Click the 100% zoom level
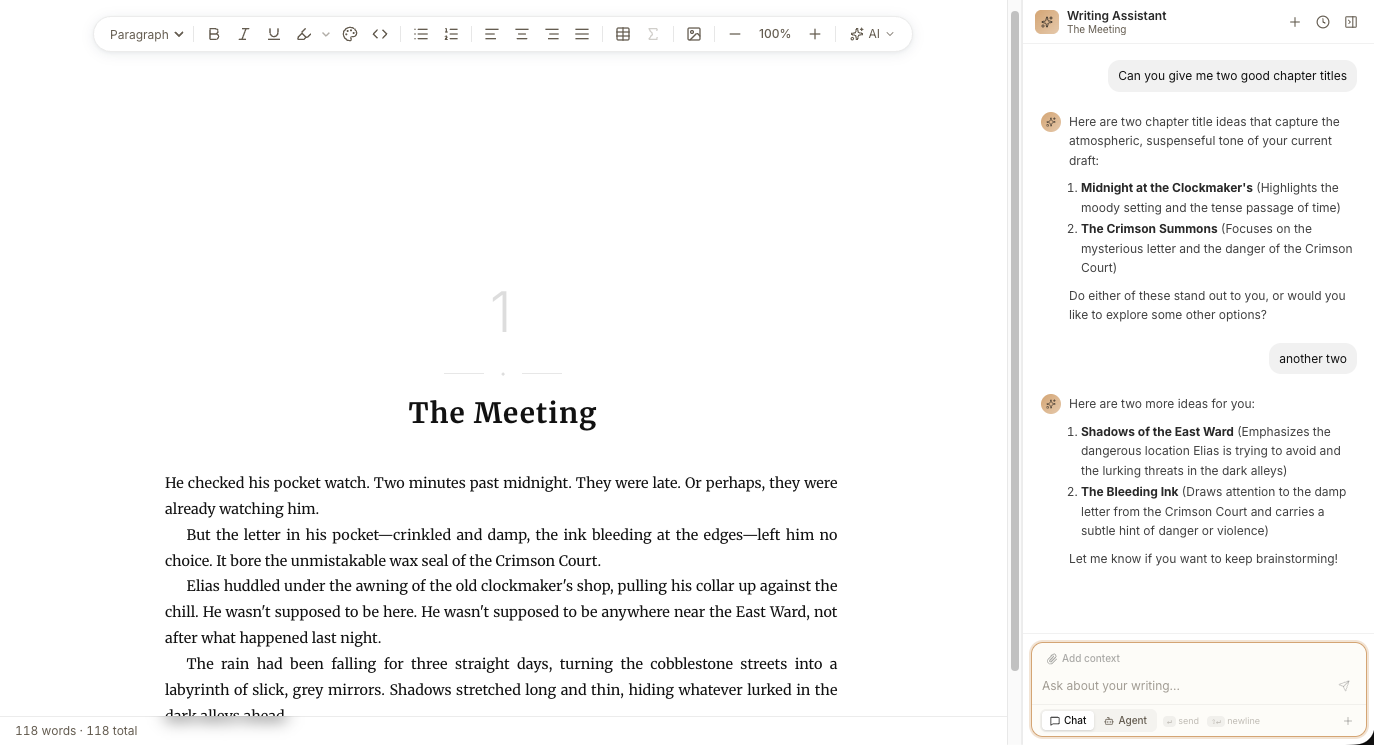1374x745 pixels. point(775,34)
